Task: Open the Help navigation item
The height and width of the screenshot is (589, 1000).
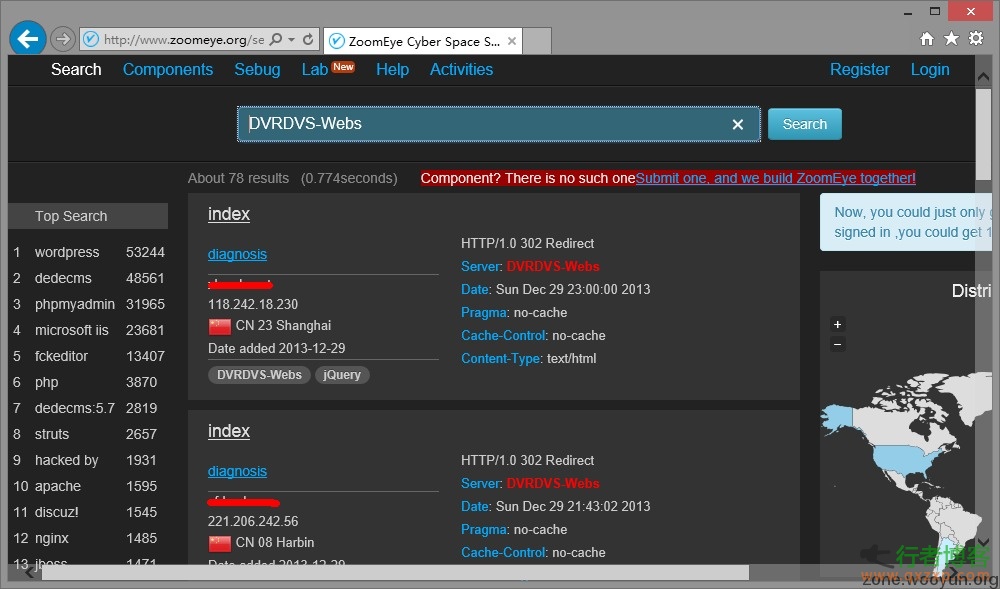Action: click(392, 69)
